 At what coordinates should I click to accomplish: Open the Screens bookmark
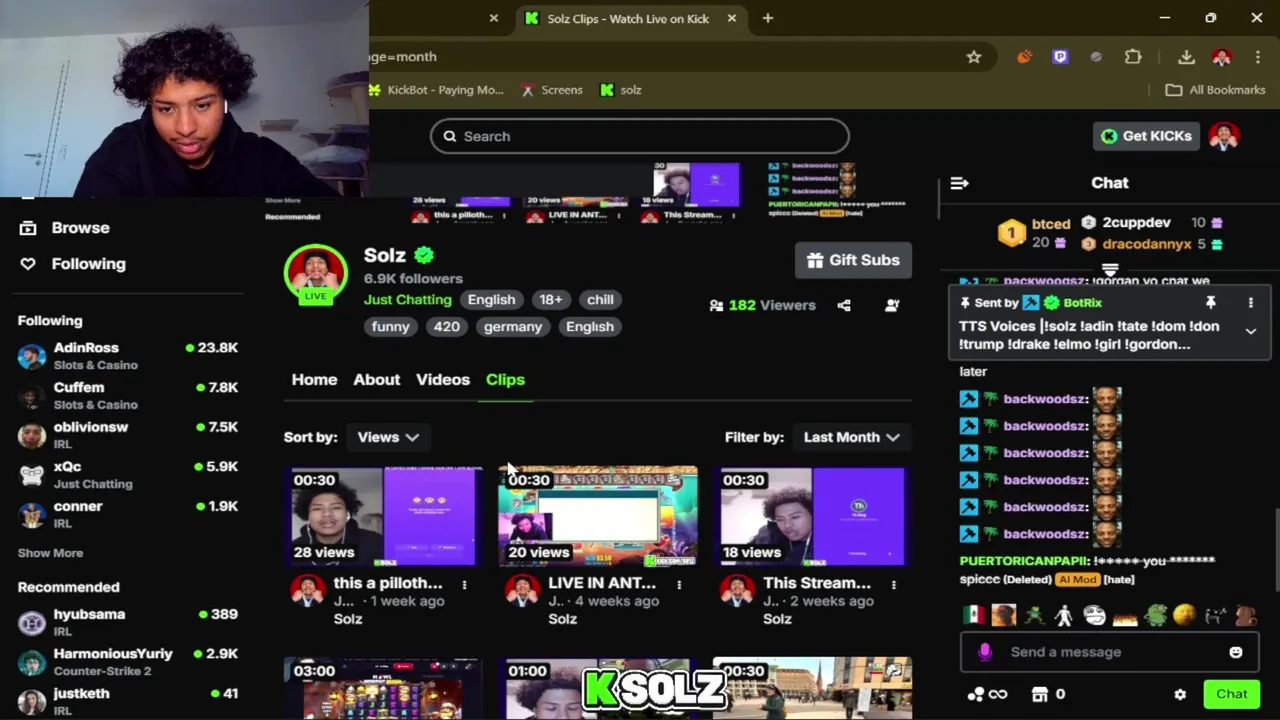point(552,90)
